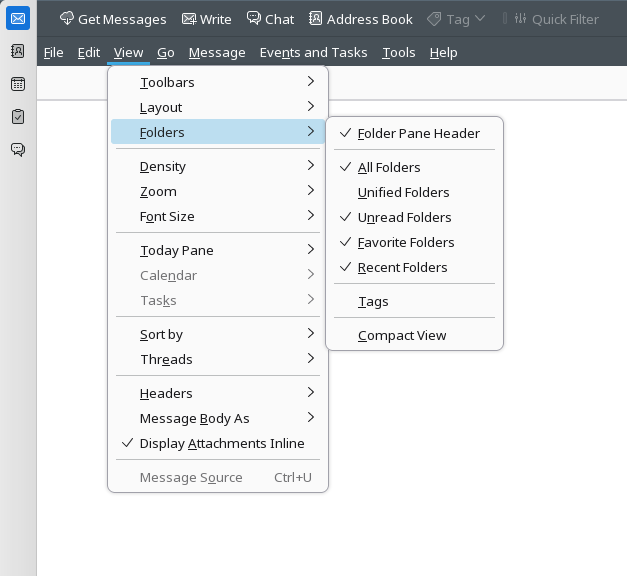Open the Chat sidebar icon
This screenshot has height=576, width=627.
pos(18,150)
